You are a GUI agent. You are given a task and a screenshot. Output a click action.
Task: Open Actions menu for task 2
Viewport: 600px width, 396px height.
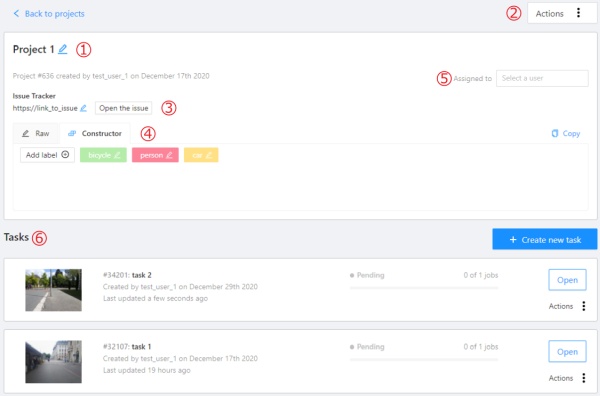567,306
